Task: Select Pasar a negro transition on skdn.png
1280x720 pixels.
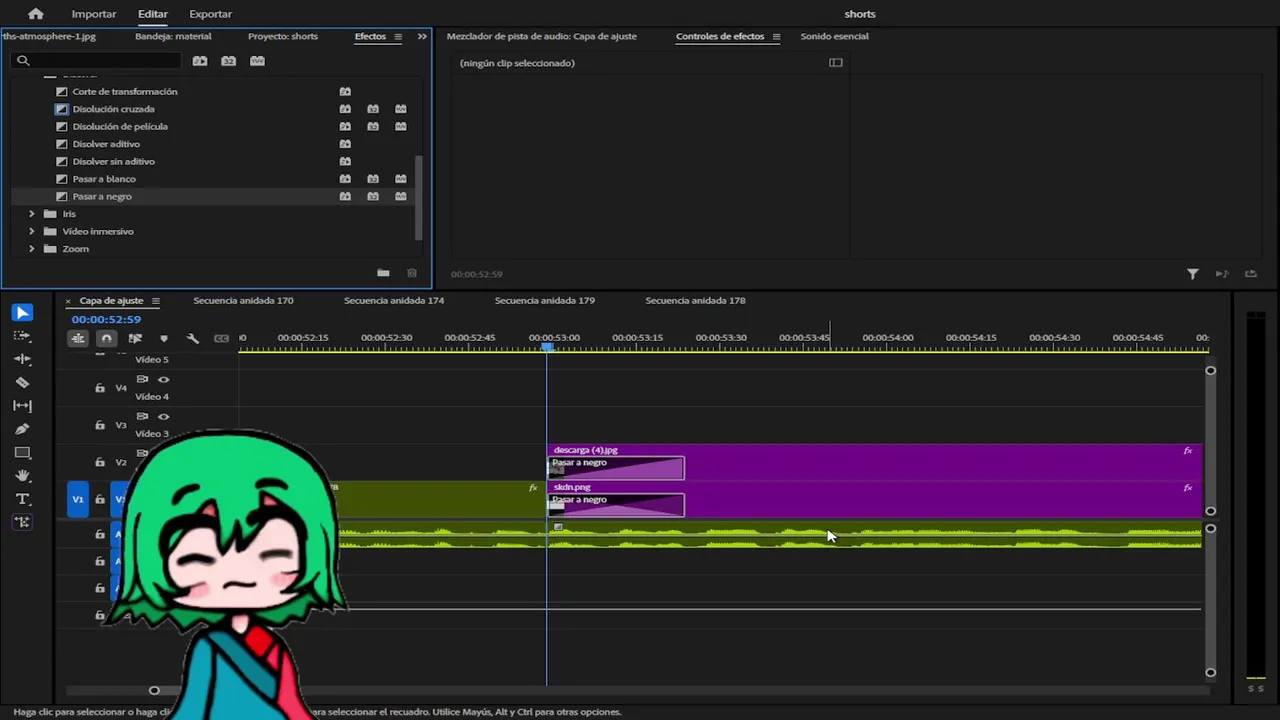Action: [x=616, y=505]
